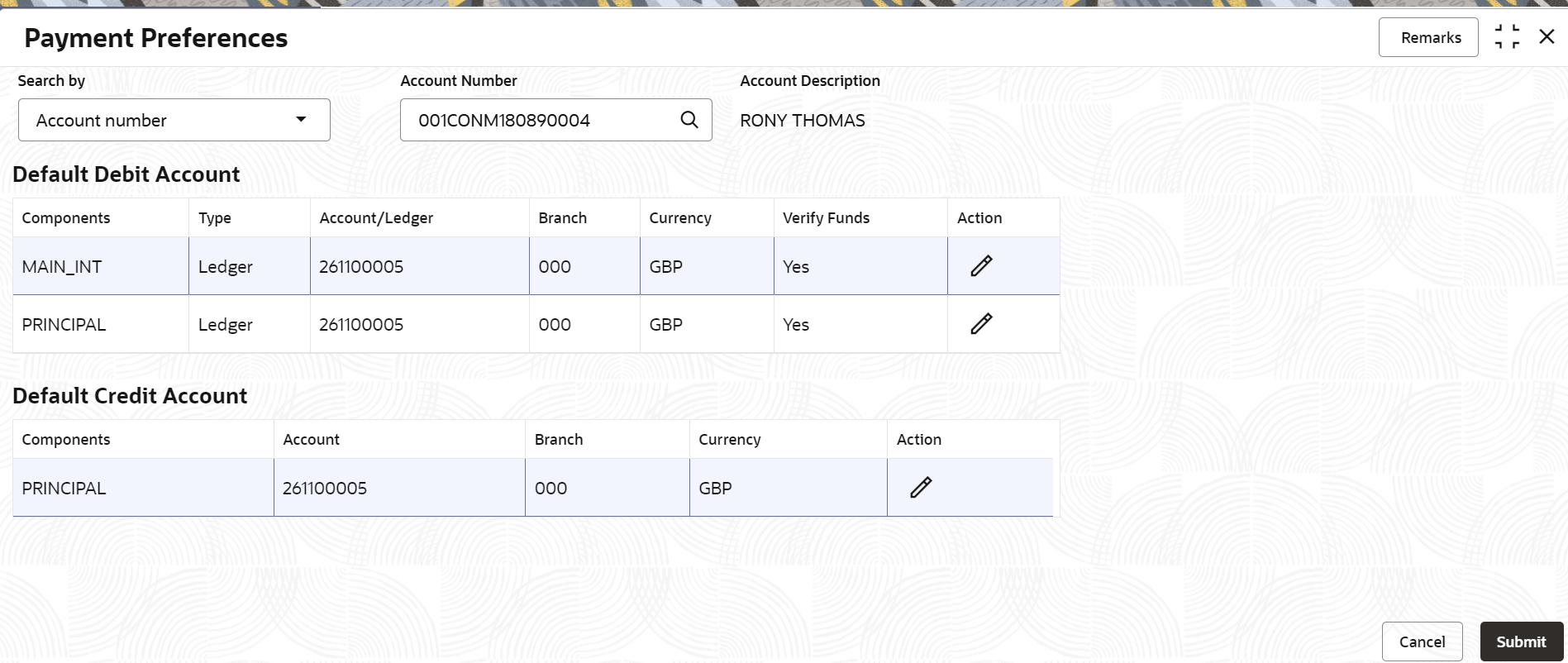Click branch 000 in the credit table
Image resolution: width=1568 pixels, height=663 pixels.
coord(550,489)
